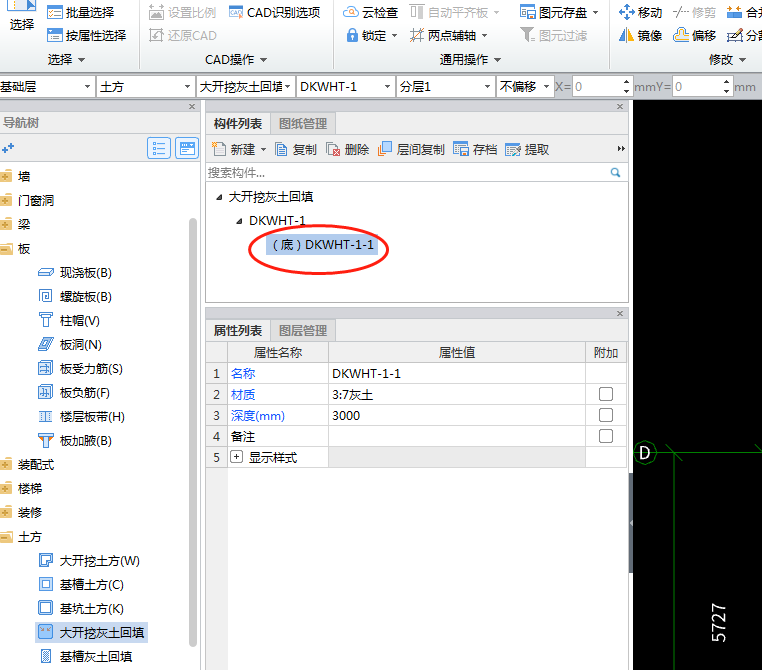Screen dimensions: 762x670
Task: Click the 材质 value cell 3:7灰土
Action: coord(457,394)
